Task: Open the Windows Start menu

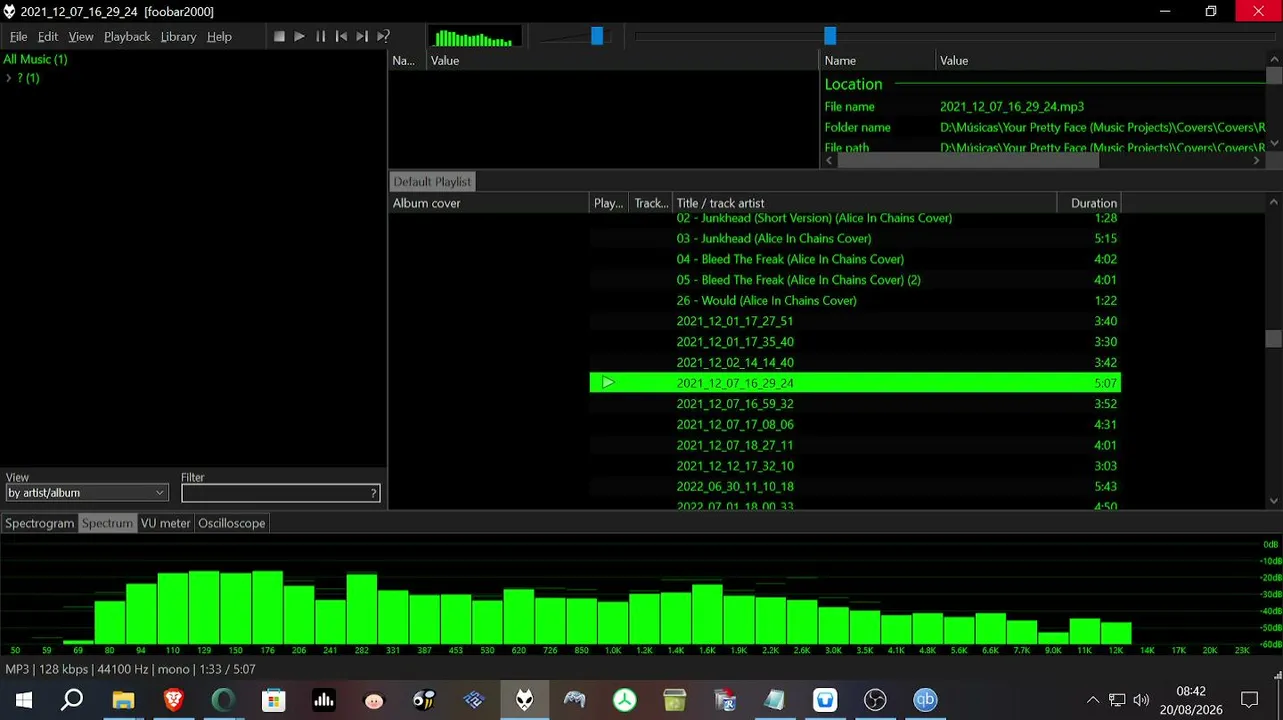Action: 24,700
